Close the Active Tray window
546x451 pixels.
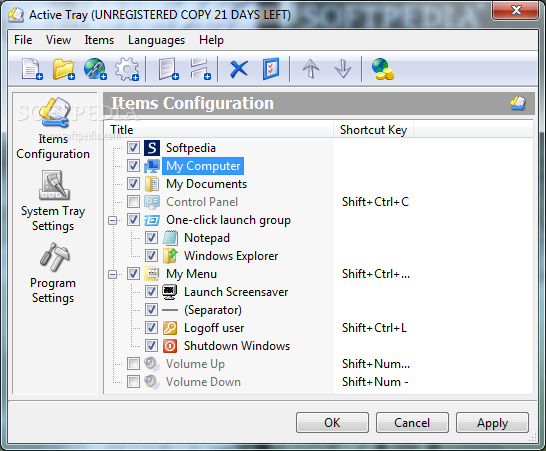tap(516, 10)
